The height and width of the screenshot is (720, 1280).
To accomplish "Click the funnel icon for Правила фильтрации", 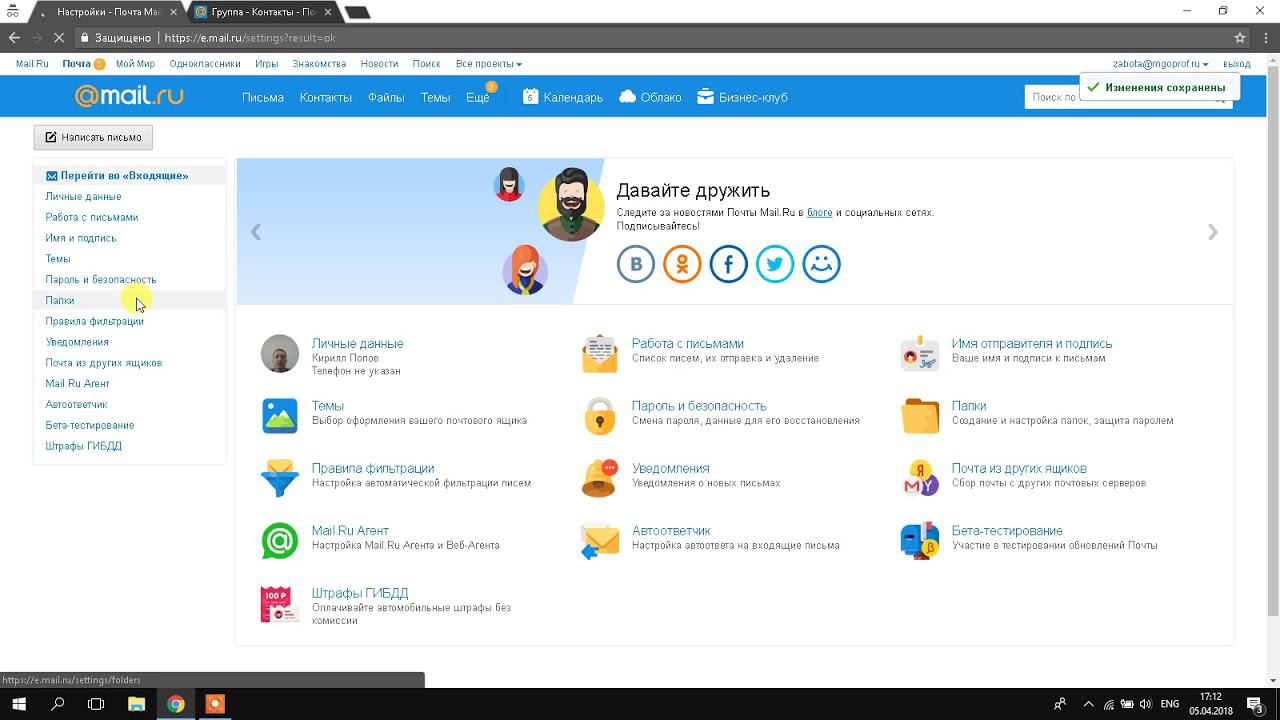I will click(x=280, y=478).
